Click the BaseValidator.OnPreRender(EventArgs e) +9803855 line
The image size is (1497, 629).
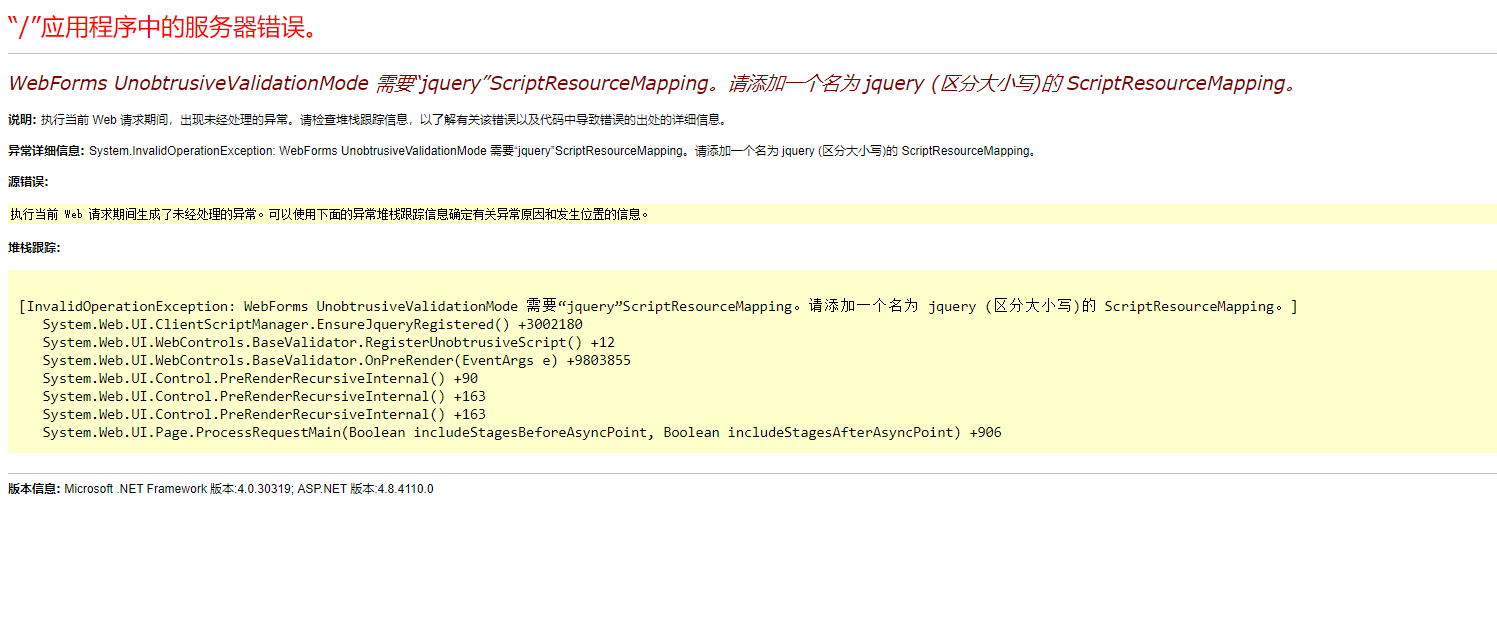[x=336, y=361]
